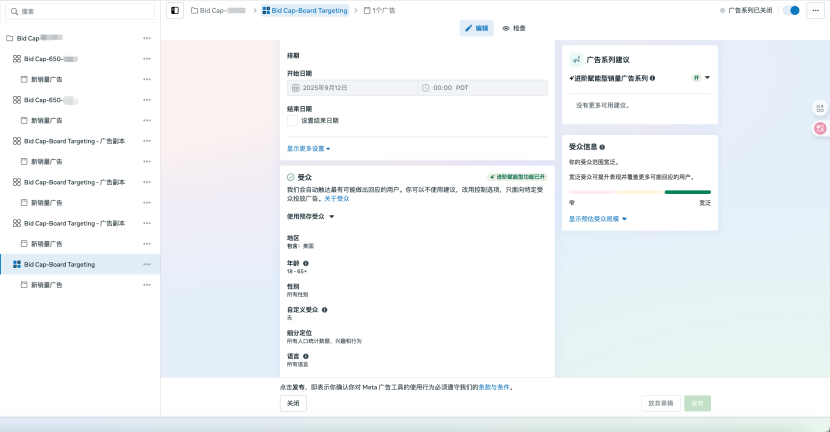Click the clock icon beside 00:00 PDT
The image size is (830, 432).
pyautogui.click(x=426, y=88)
